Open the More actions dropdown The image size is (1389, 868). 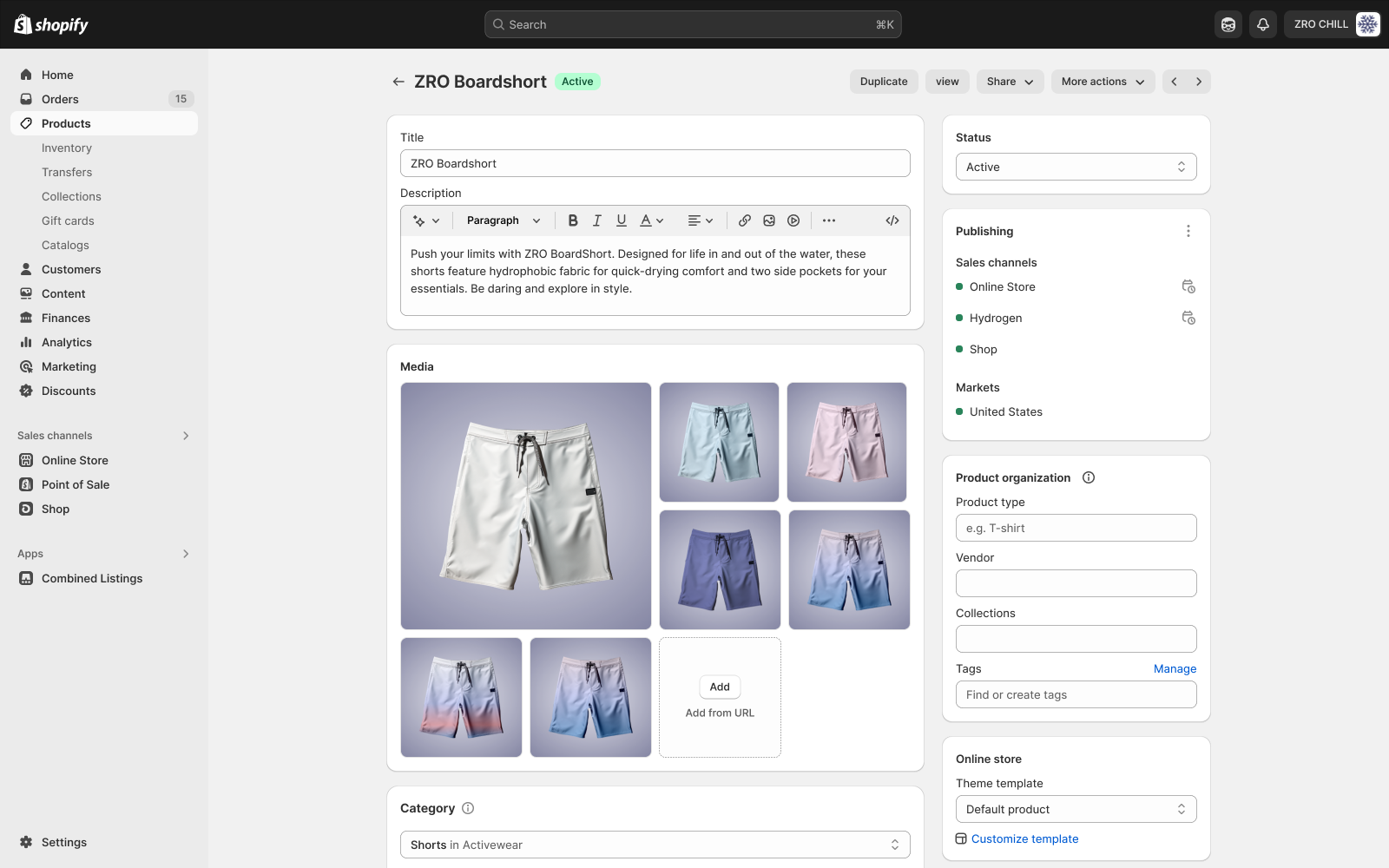(1103, 82)
